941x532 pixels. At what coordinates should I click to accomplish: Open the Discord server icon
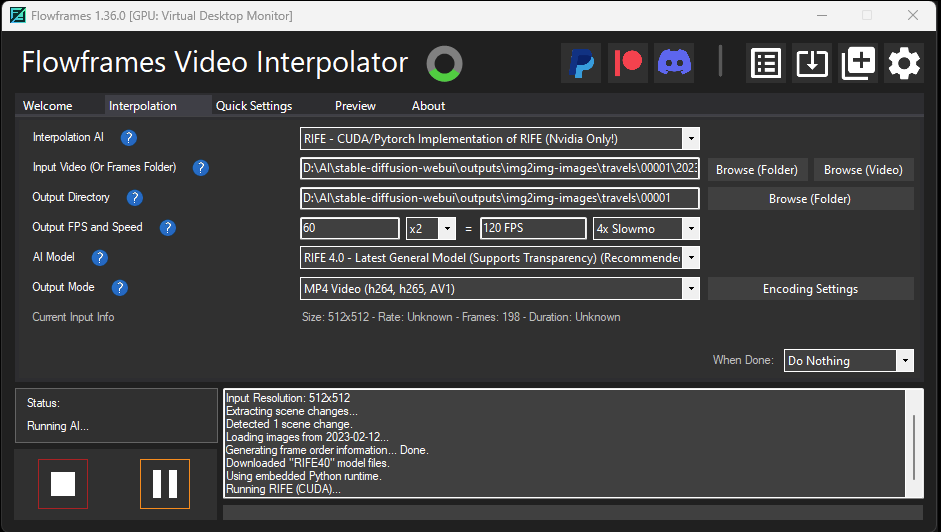click(x=675, y=63)
